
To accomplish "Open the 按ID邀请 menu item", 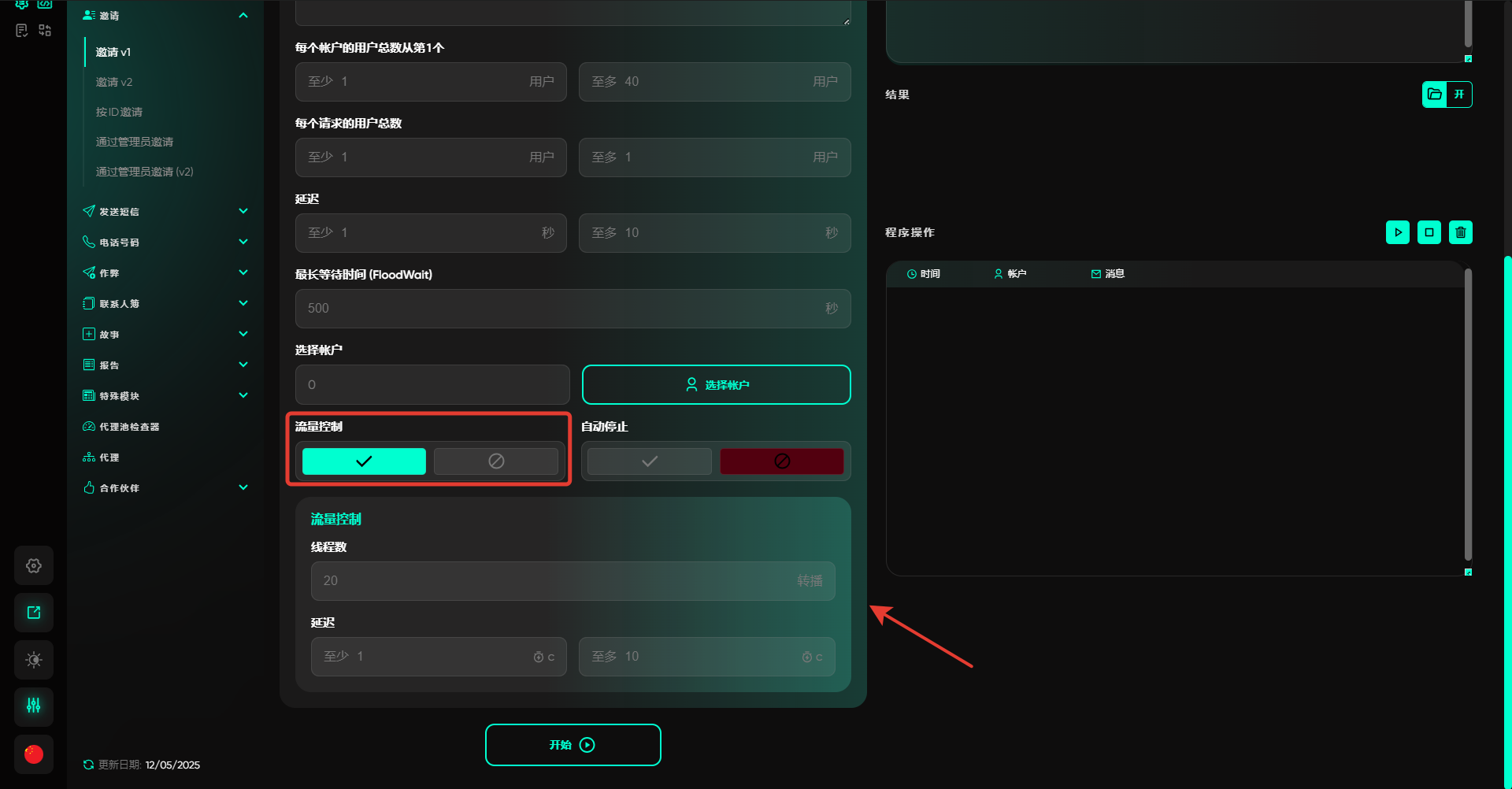I will tap(119, 112).
